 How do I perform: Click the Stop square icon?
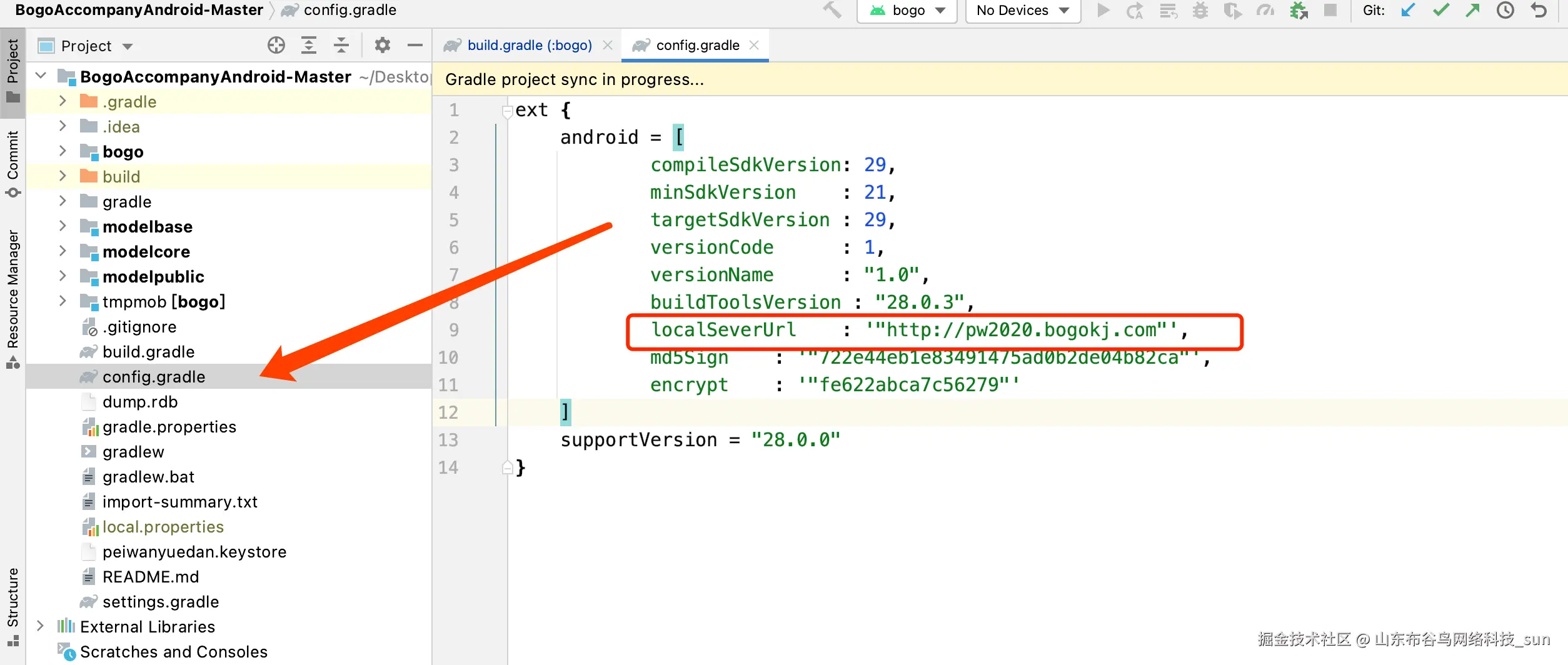coord(1330,11)
